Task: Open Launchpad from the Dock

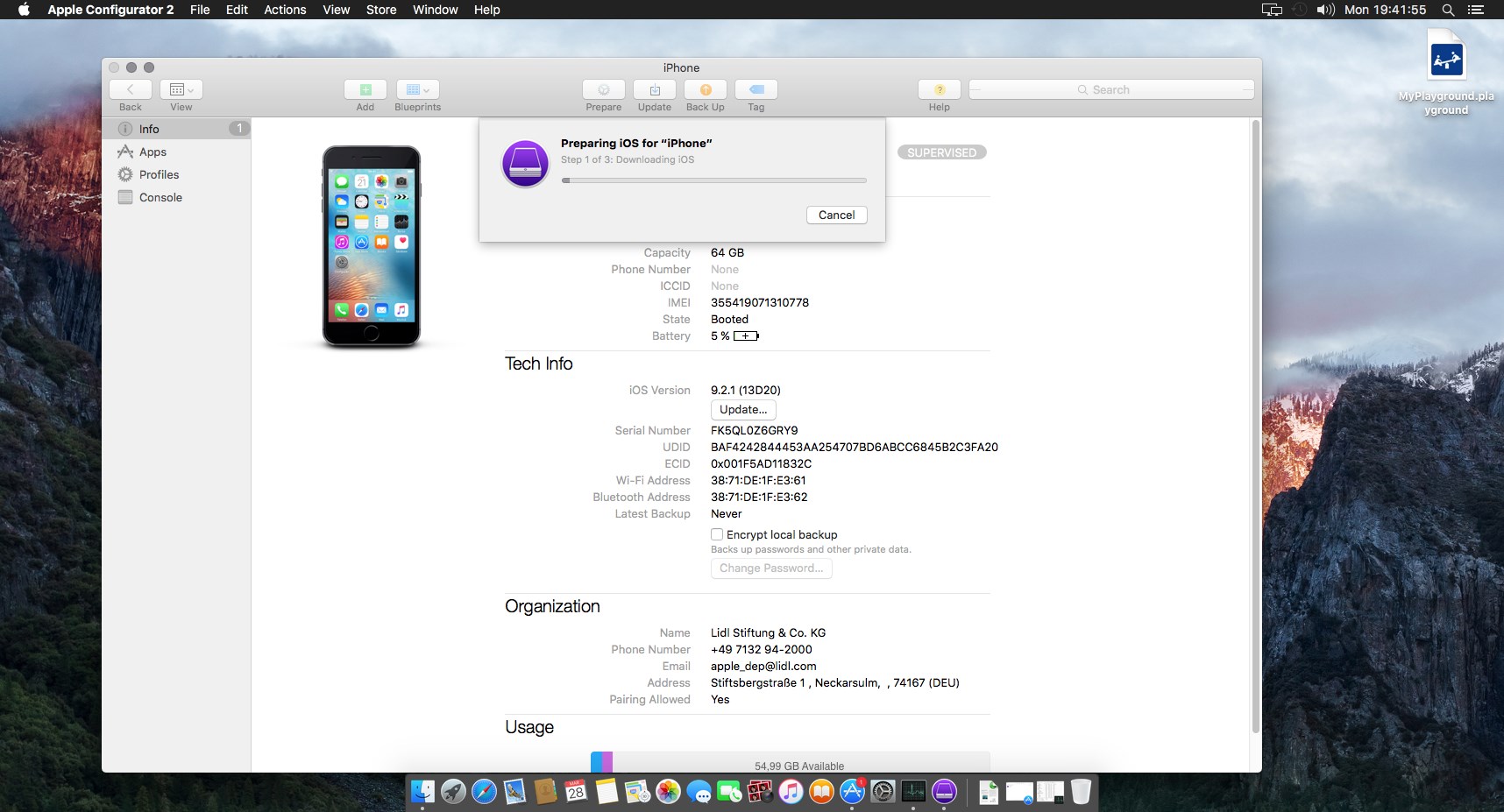Action: pos(453,792)
